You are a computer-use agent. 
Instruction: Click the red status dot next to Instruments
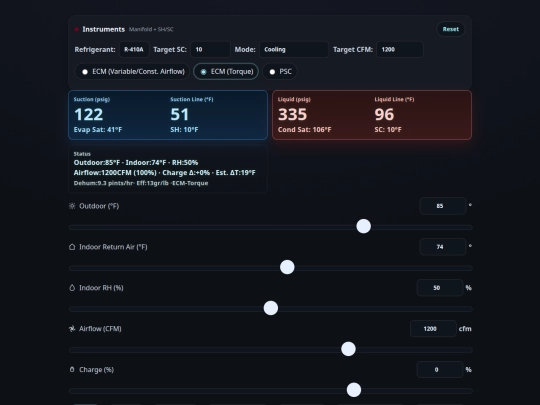pos(76,29)
